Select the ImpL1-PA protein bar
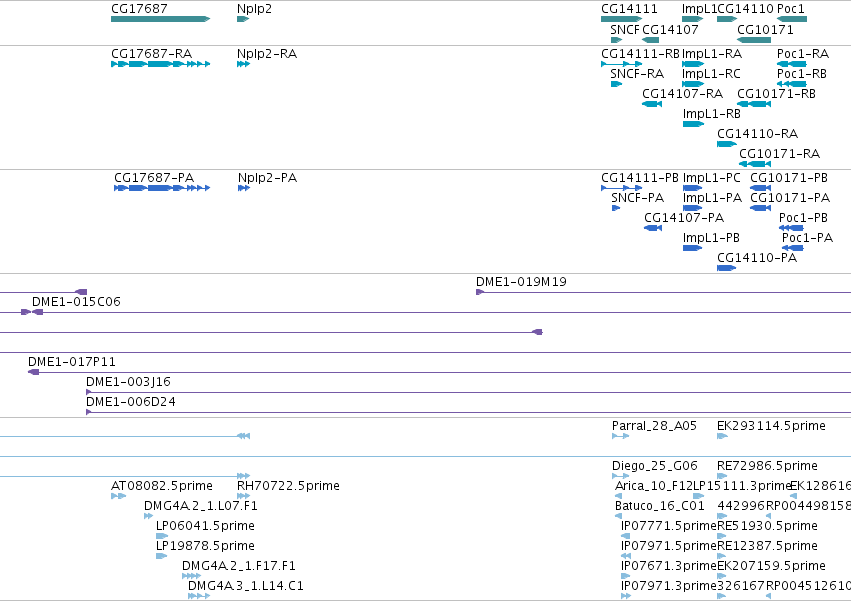Image resolution: width=851 pixels, height=601 pixels. (693, 208)
